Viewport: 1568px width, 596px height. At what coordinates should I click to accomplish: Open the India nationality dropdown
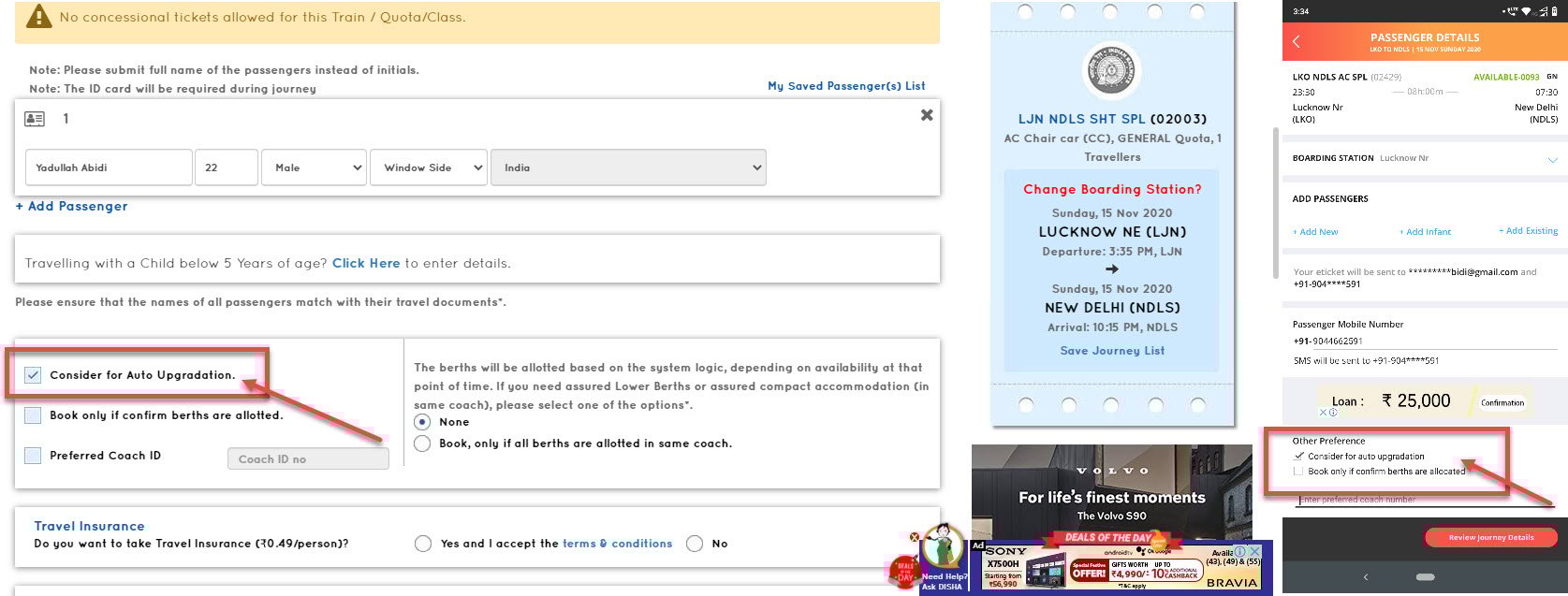point(628,167)
